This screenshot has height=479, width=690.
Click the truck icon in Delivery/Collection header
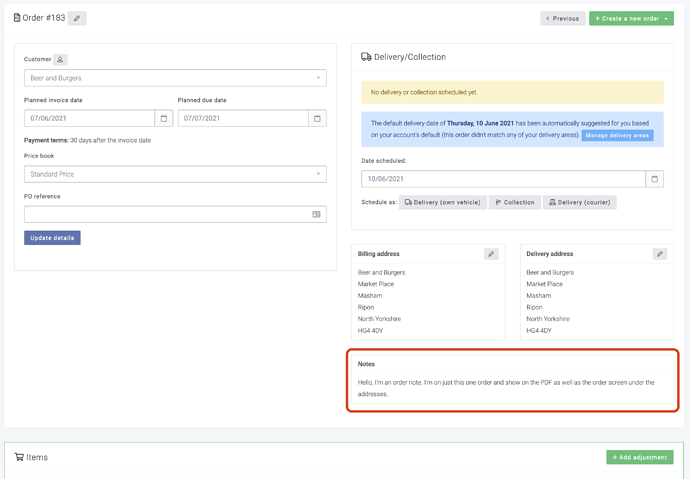coord(366,57)
